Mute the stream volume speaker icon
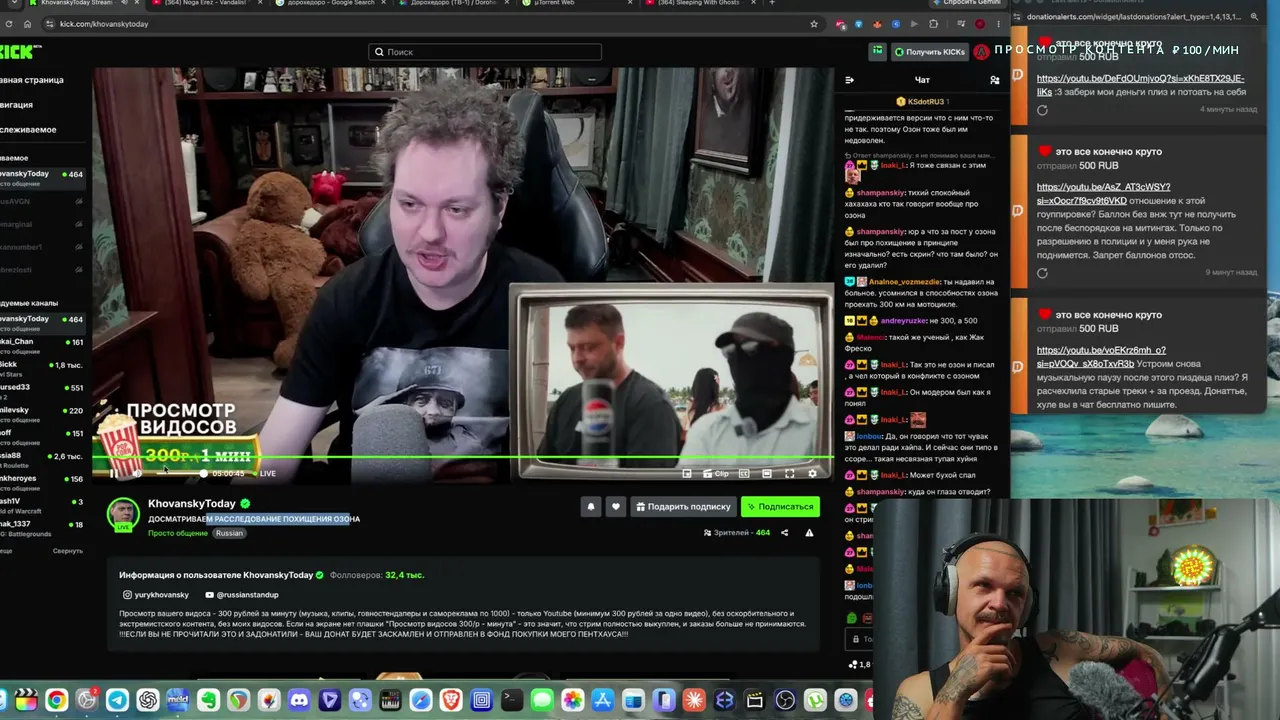The image size is (1280, 720). 137,473
